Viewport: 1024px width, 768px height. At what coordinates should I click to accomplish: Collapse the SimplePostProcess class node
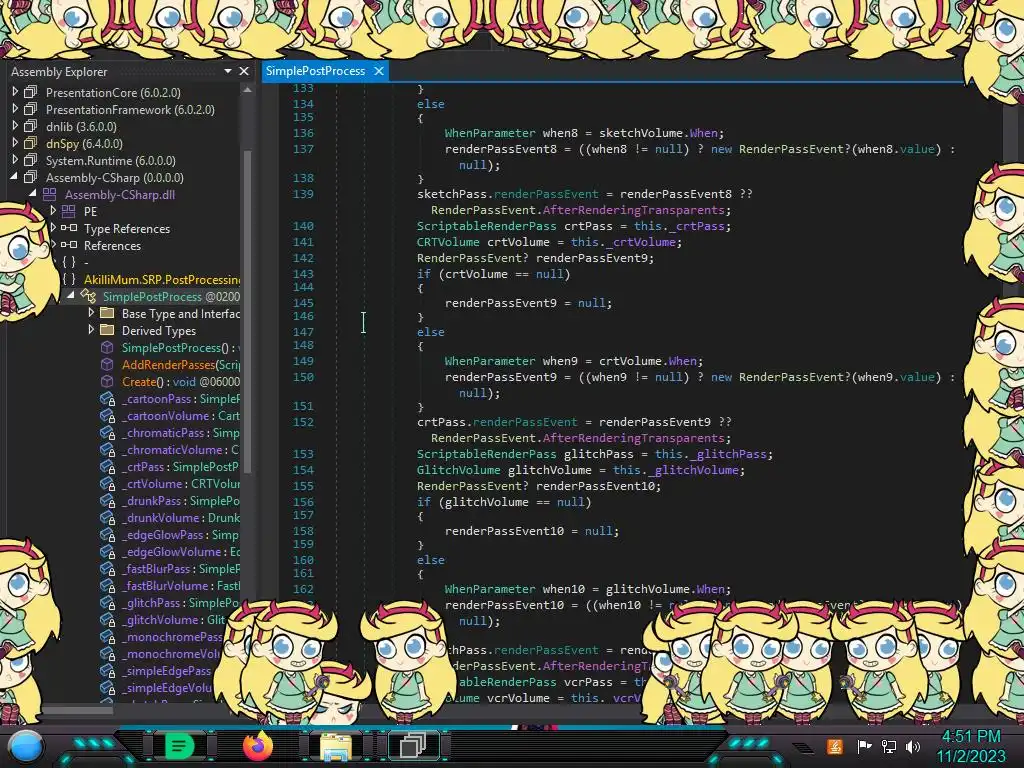pyautogui.click(x=71, y=296)
